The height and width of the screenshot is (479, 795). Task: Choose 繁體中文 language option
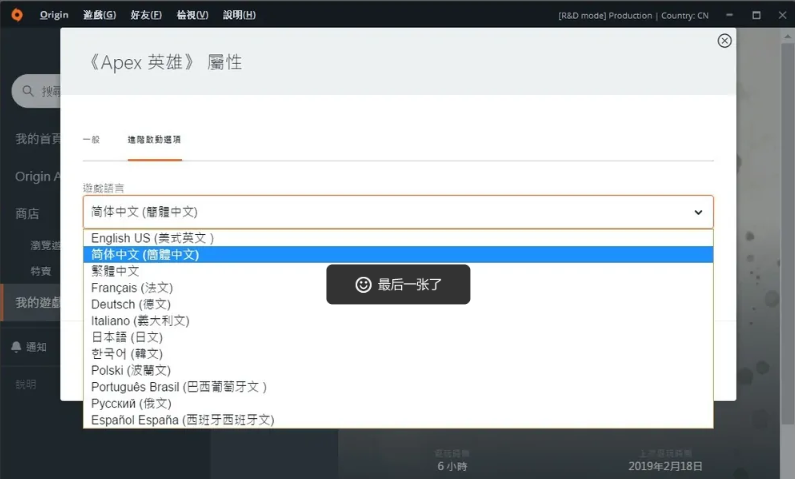pyautogui.click(x=115, y=271)
